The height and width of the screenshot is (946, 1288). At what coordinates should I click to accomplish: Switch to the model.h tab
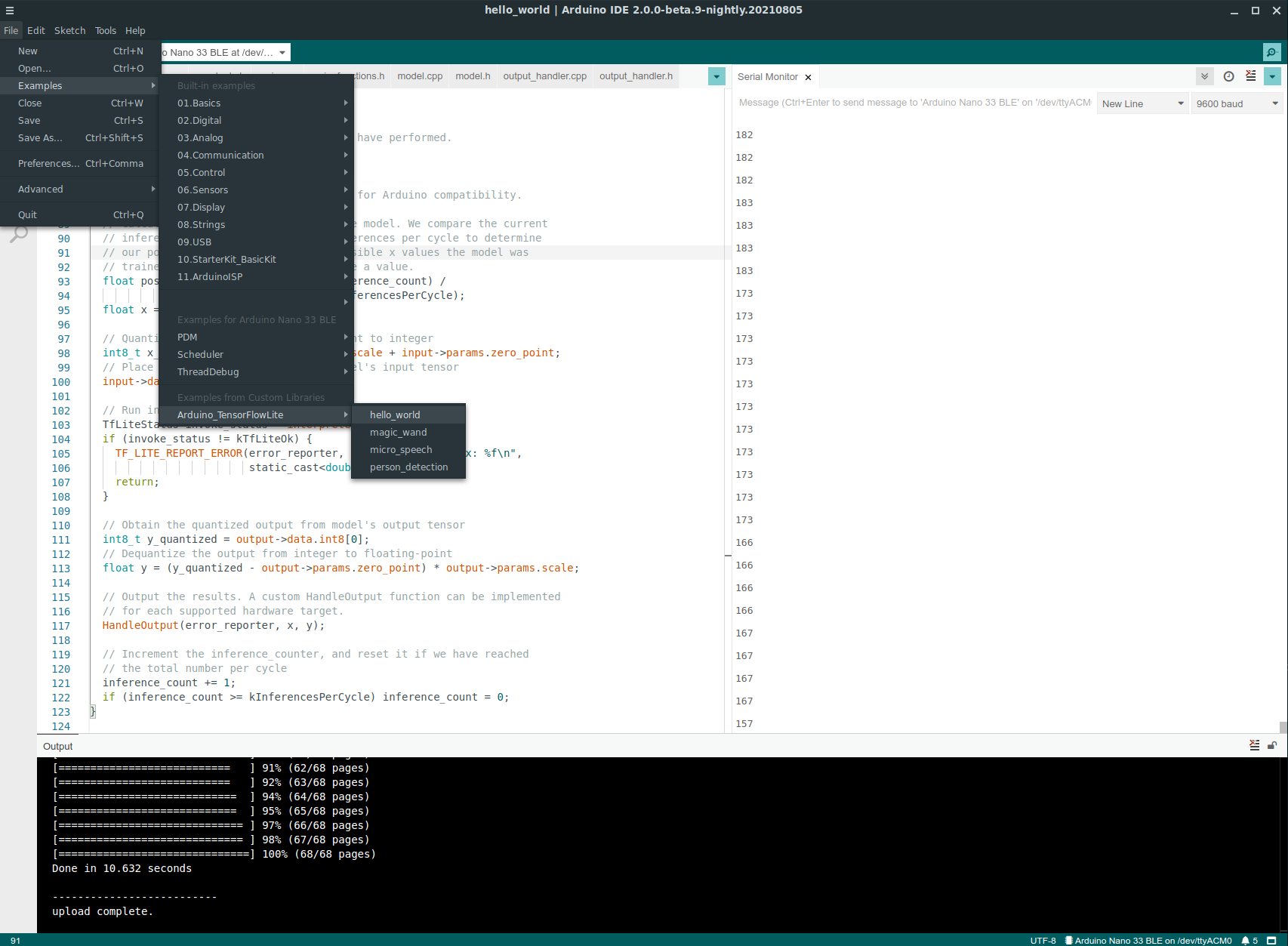[x=473, y=76]
